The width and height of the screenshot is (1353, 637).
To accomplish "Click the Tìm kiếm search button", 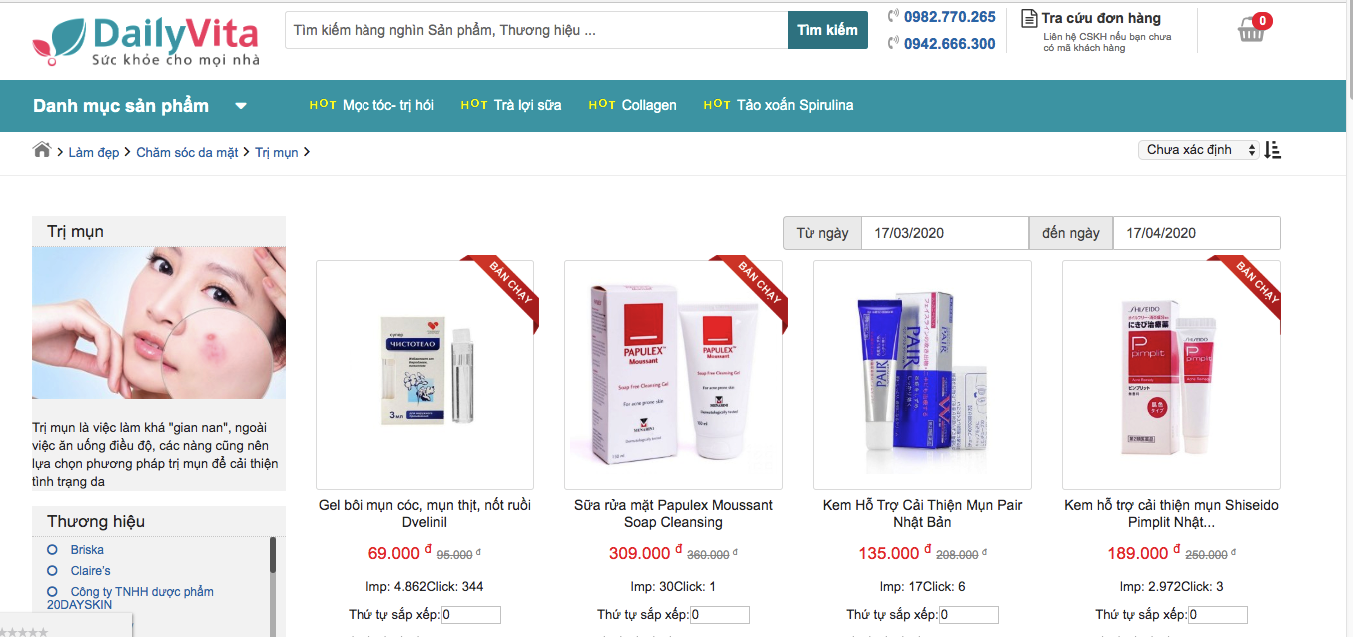I will 828,30.
